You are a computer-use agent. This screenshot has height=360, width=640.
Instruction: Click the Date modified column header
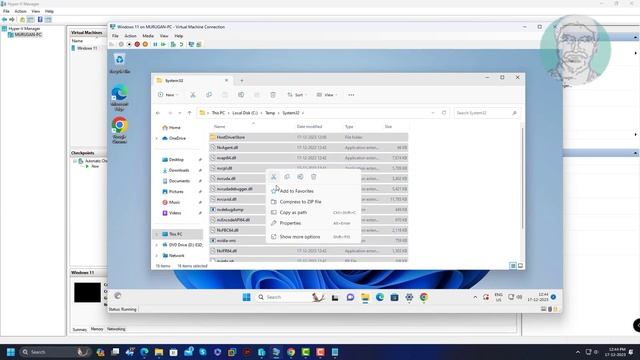click(x=309, y=127)
